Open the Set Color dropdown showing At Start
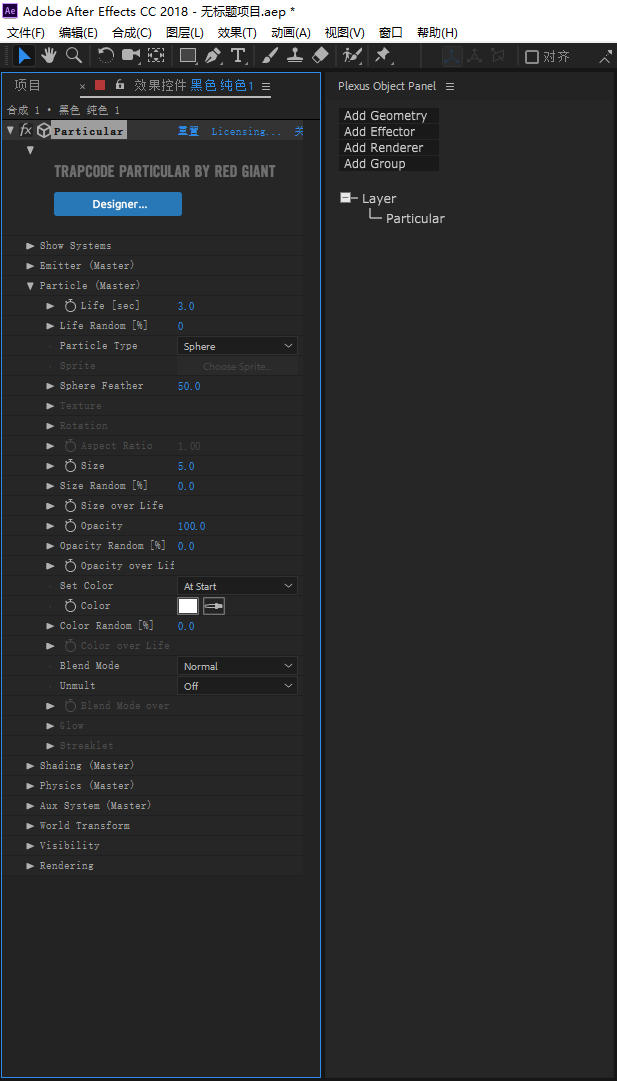This screenshot has width=617, height=1081. [237, 586]
